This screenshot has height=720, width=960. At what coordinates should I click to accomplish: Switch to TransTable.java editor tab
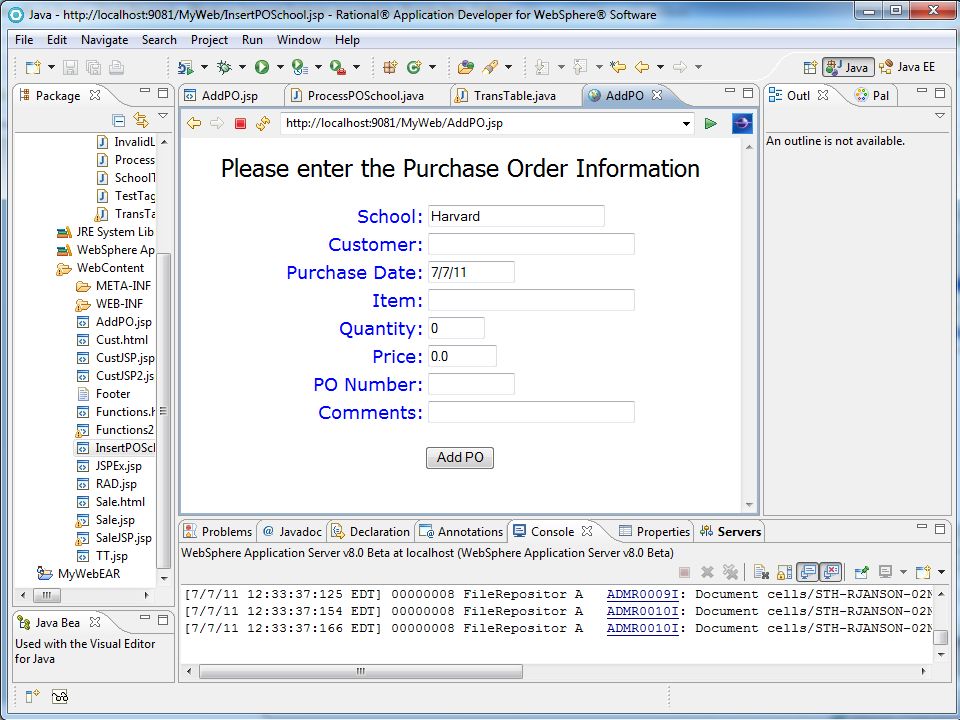pos(514,96)
